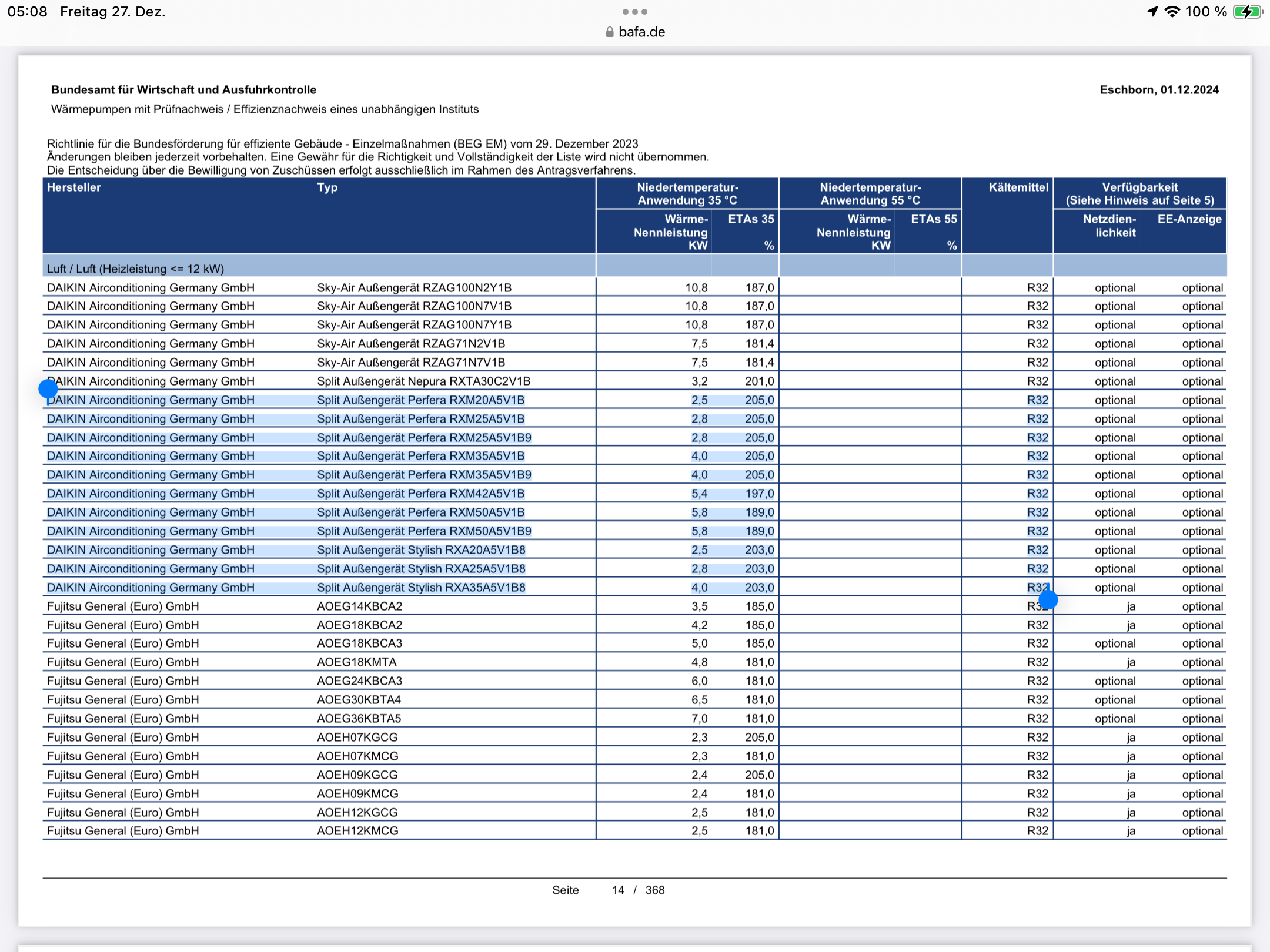Tap the battery charging icon
The image size is (1270, 952).
tap(1248, 12)
